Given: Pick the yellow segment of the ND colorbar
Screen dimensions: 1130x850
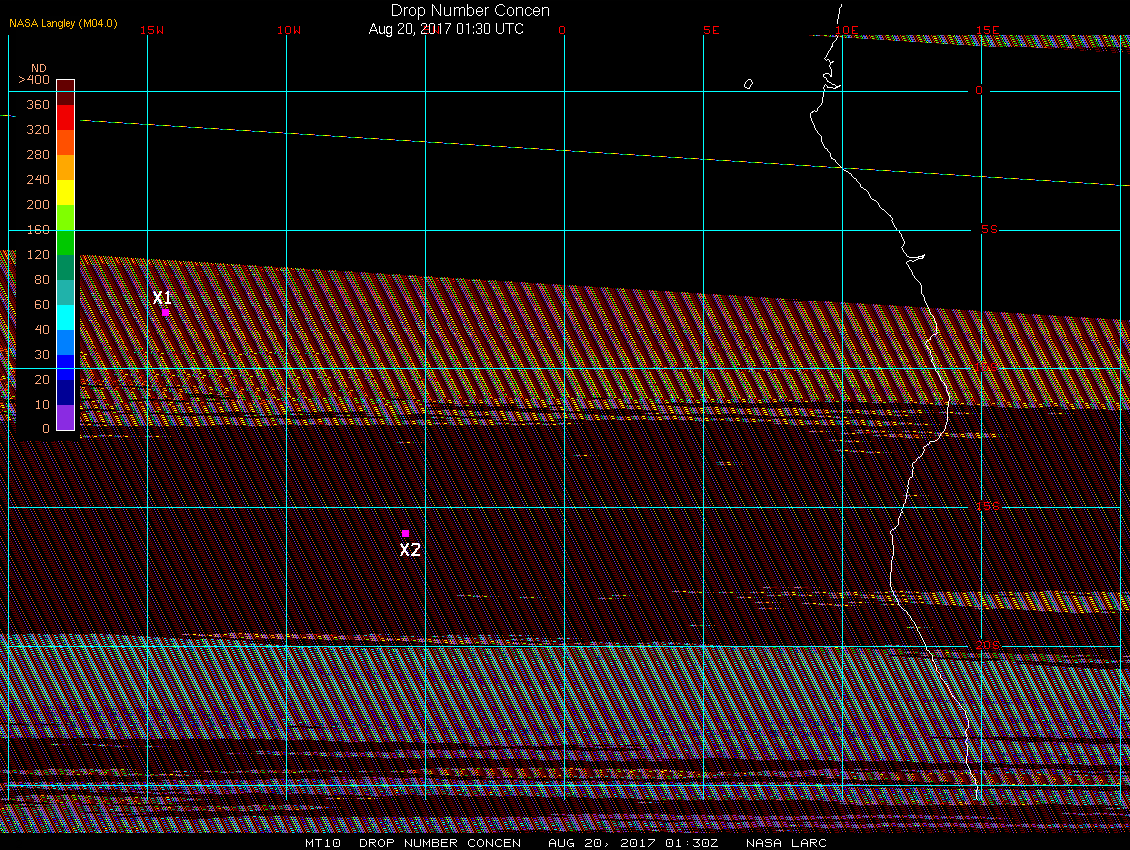Looking at the screenshot, I should point(66,192).
